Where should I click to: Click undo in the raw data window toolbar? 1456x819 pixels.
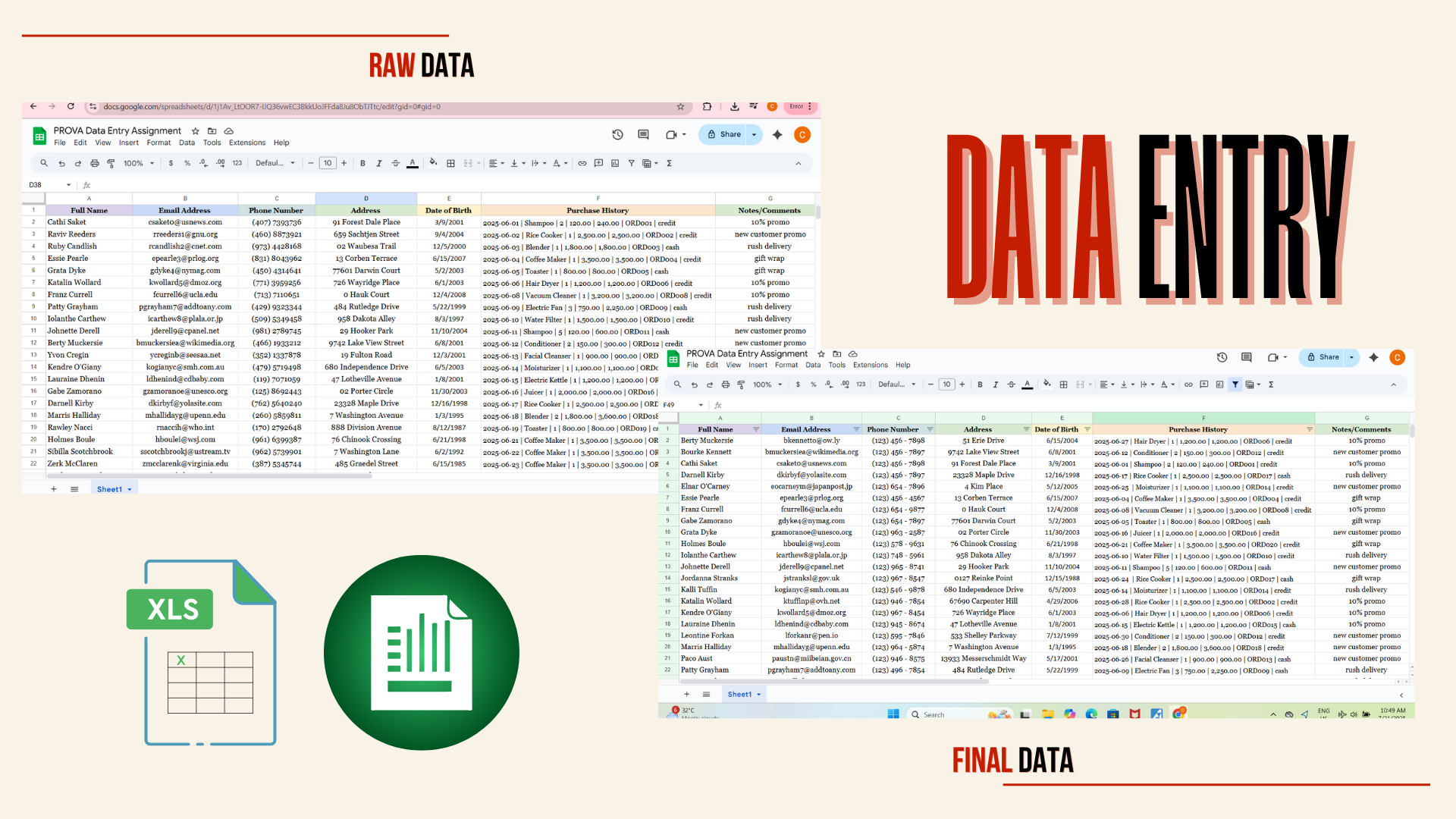pyautogui.click(x=61, y=163)
